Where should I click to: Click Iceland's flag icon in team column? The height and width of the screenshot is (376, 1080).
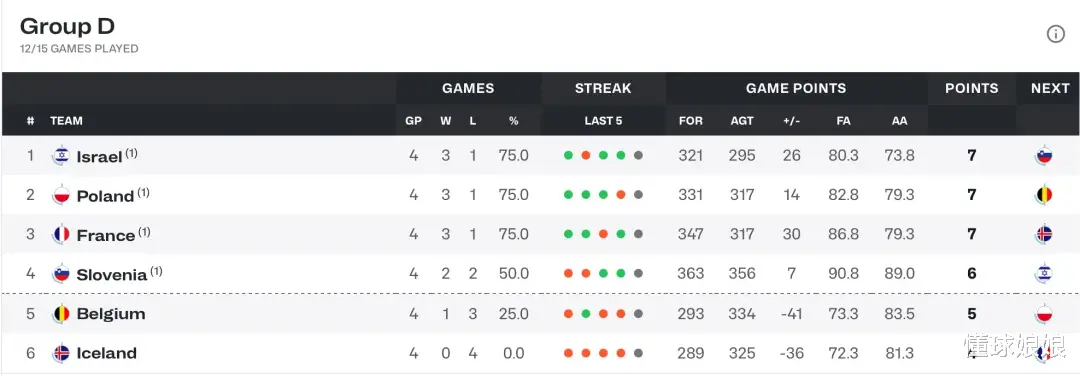[61, 353]
